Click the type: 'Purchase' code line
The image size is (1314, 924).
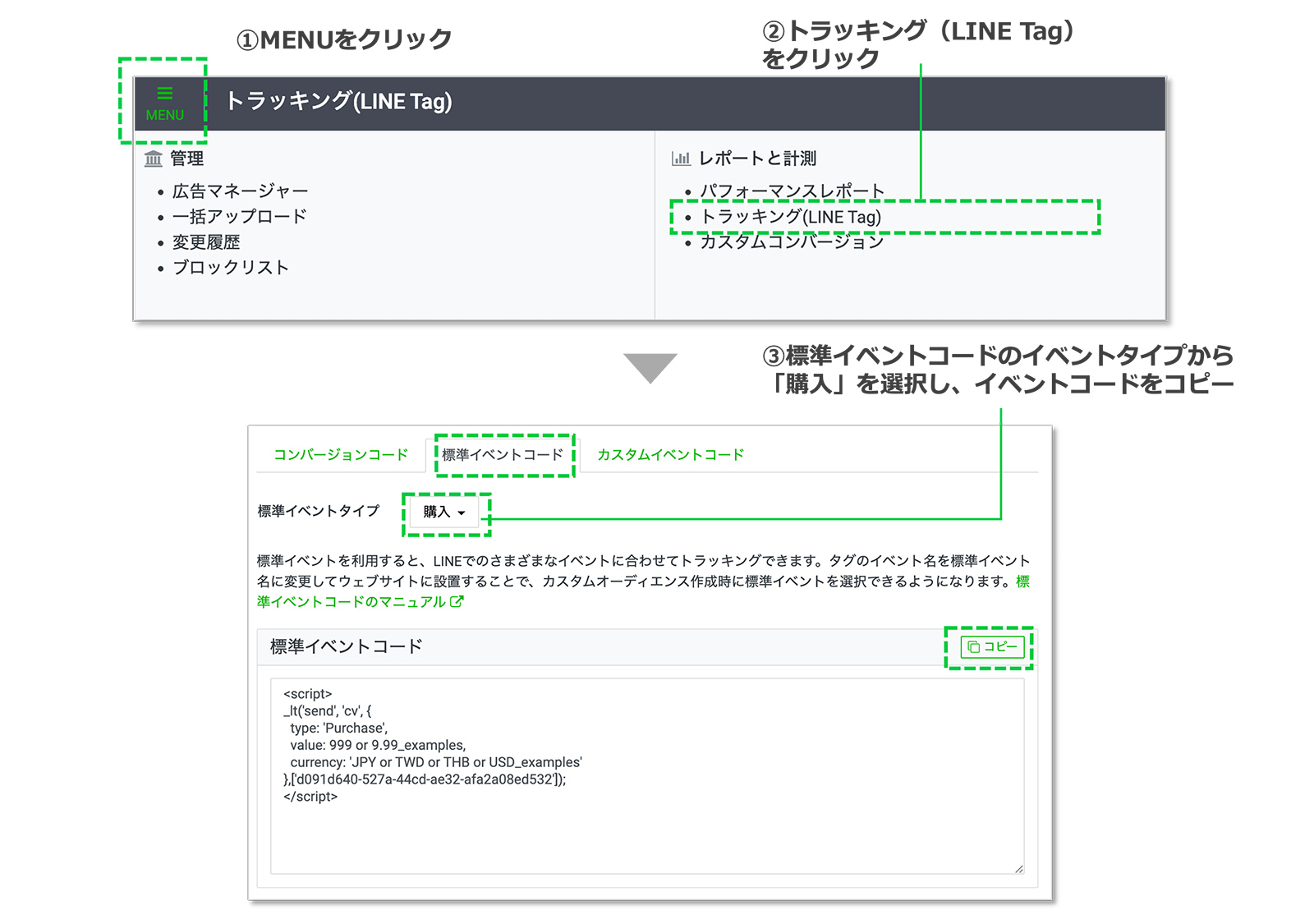338,729
